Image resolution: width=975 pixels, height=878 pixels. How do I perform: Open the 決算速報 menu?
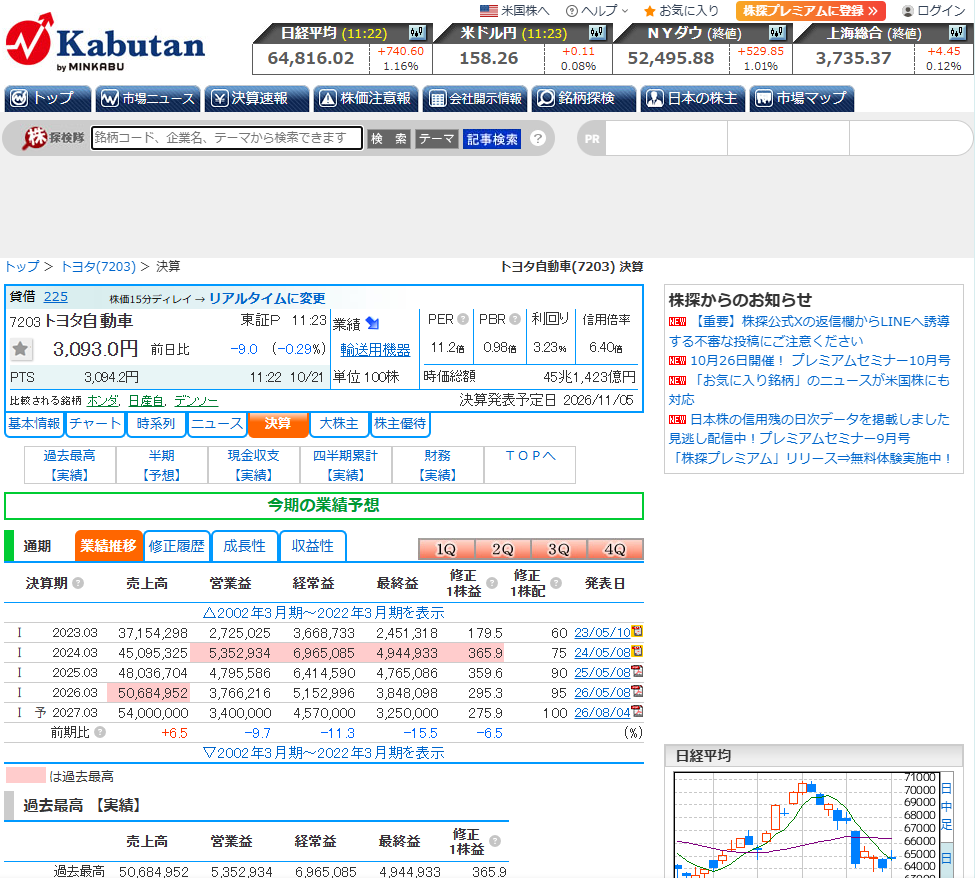257,98
